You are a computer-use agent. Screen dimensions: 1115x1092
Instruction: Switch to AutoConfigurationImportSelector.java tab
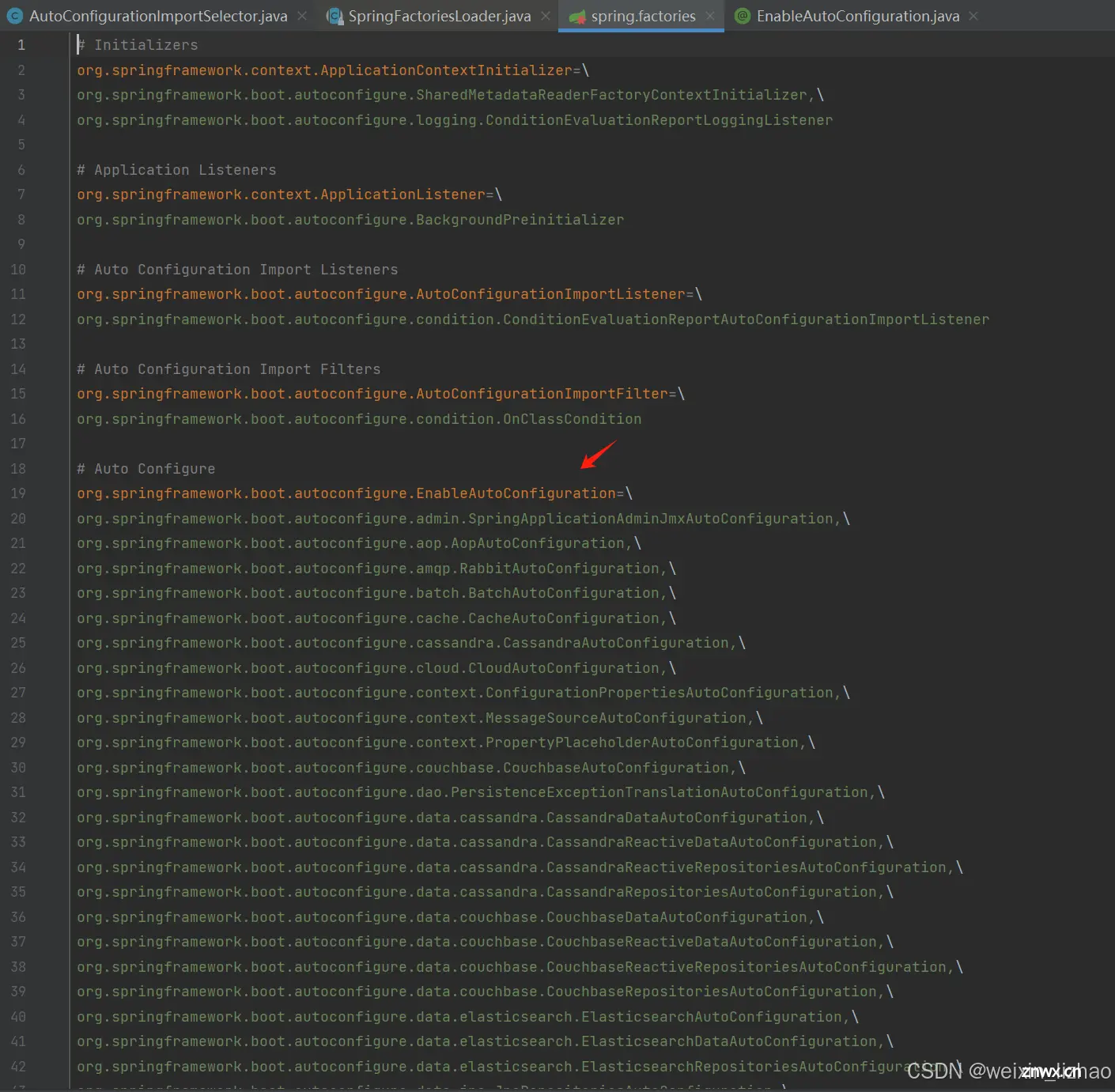pos(158,16)
